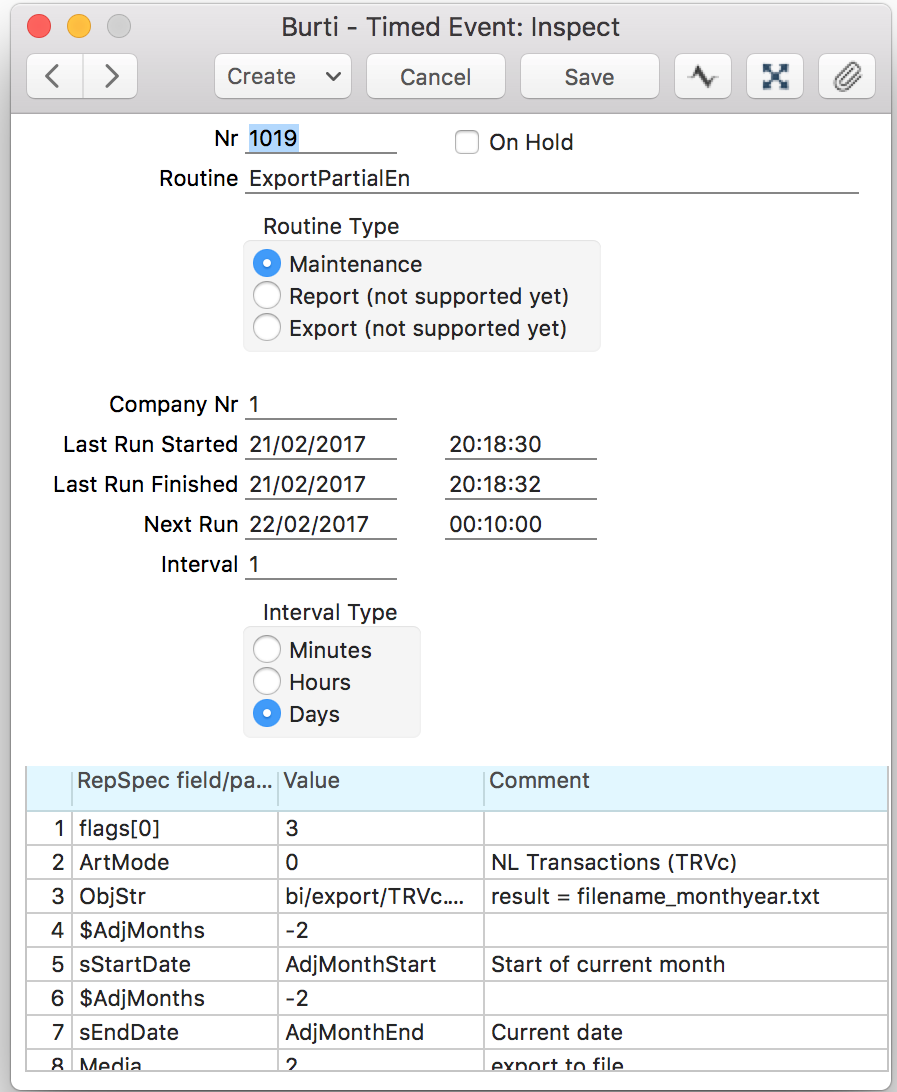Go to the previous record arrow

55,77
